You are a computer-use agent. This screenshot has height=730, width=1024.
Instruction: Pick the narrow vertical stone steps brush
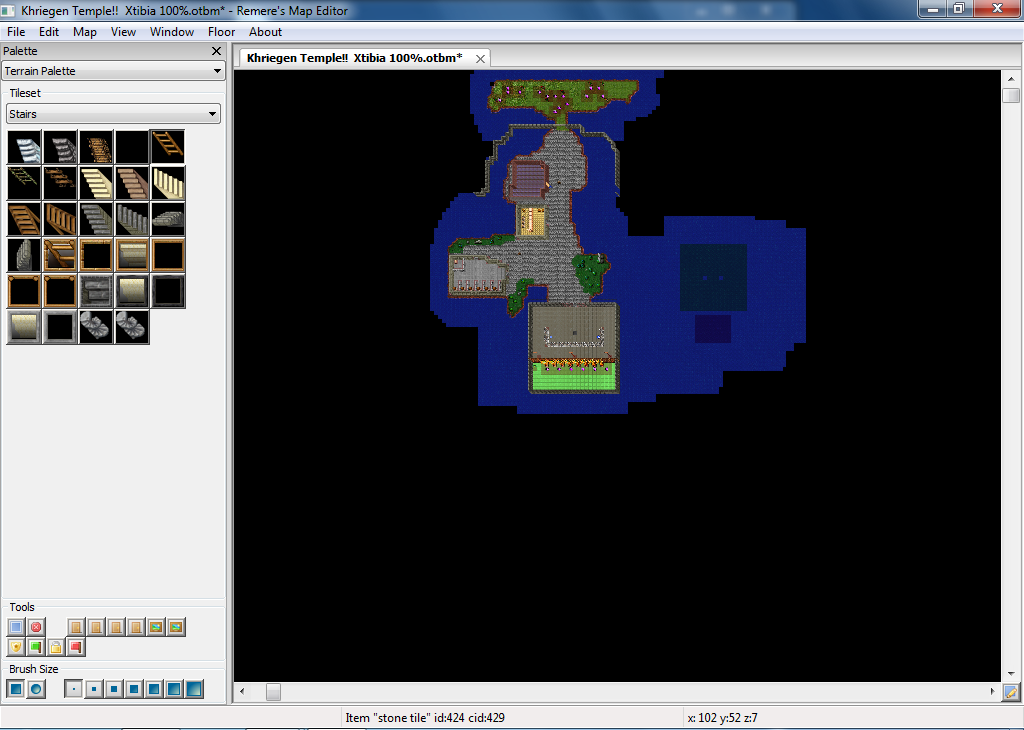tap(24, 255)
